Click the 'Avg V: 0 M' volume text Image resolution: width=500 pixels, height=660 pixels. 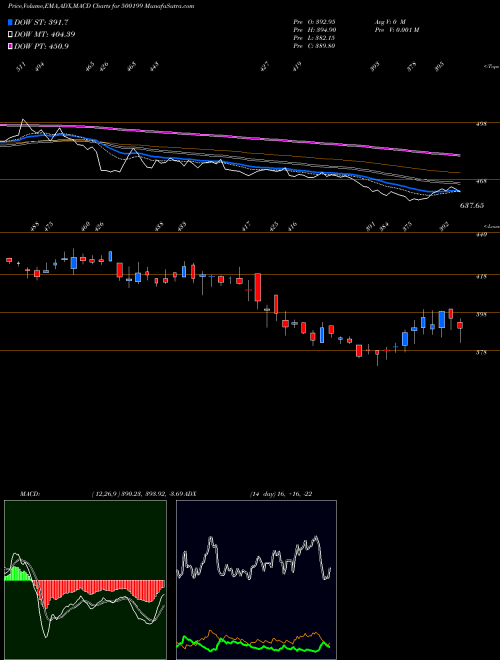click(389, 21)
